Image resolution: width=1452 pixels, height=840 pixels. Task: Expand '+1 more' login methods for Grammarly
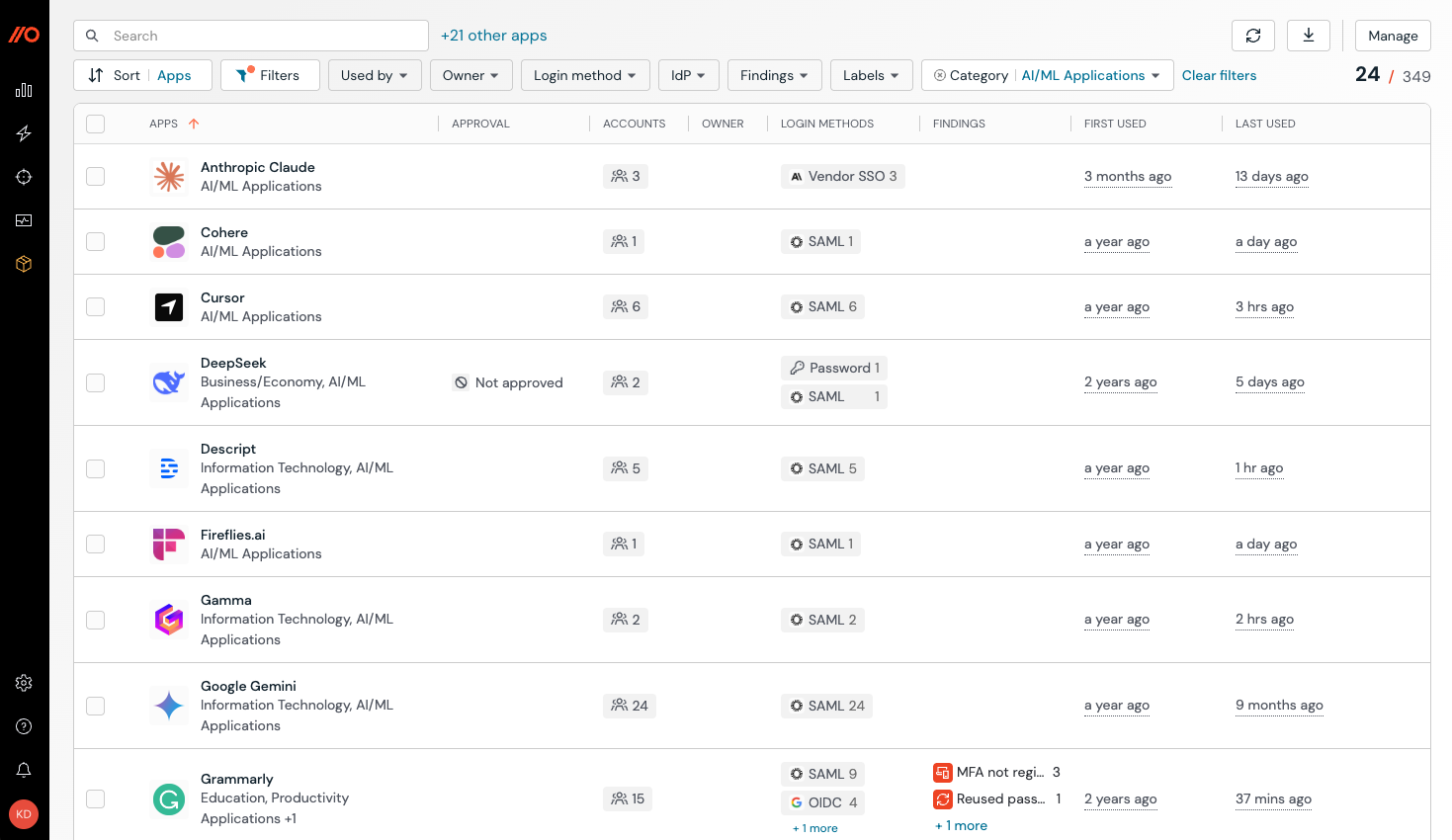click(814, 828)
